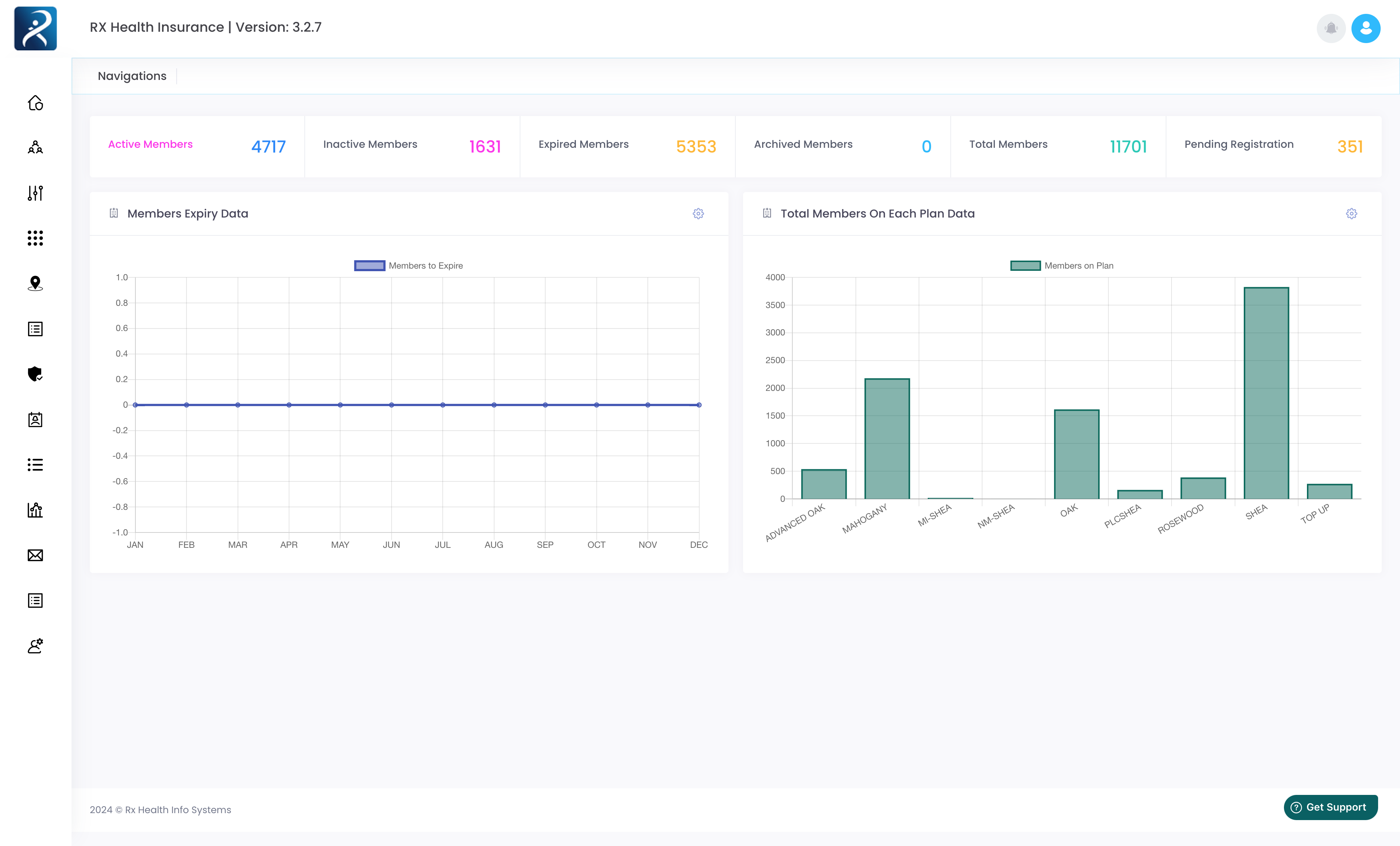Open the nine-dot grid sidebar icon
Image resolution: width=1400 pixels, height=846 pixels.
[x=35, y=238]
